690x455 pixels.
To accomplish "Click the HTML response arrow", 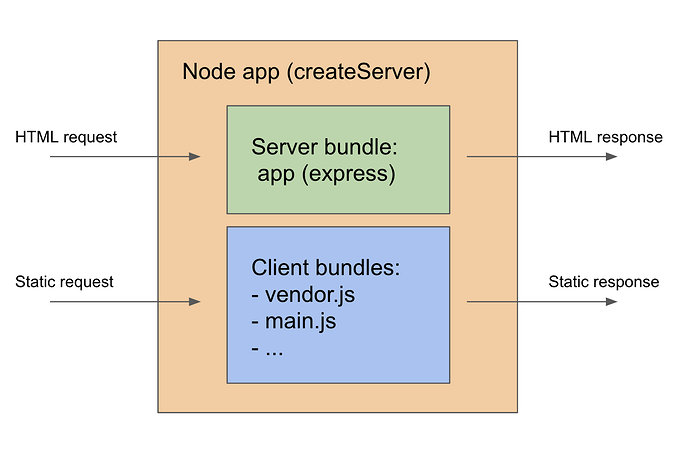I will [540, 157].
